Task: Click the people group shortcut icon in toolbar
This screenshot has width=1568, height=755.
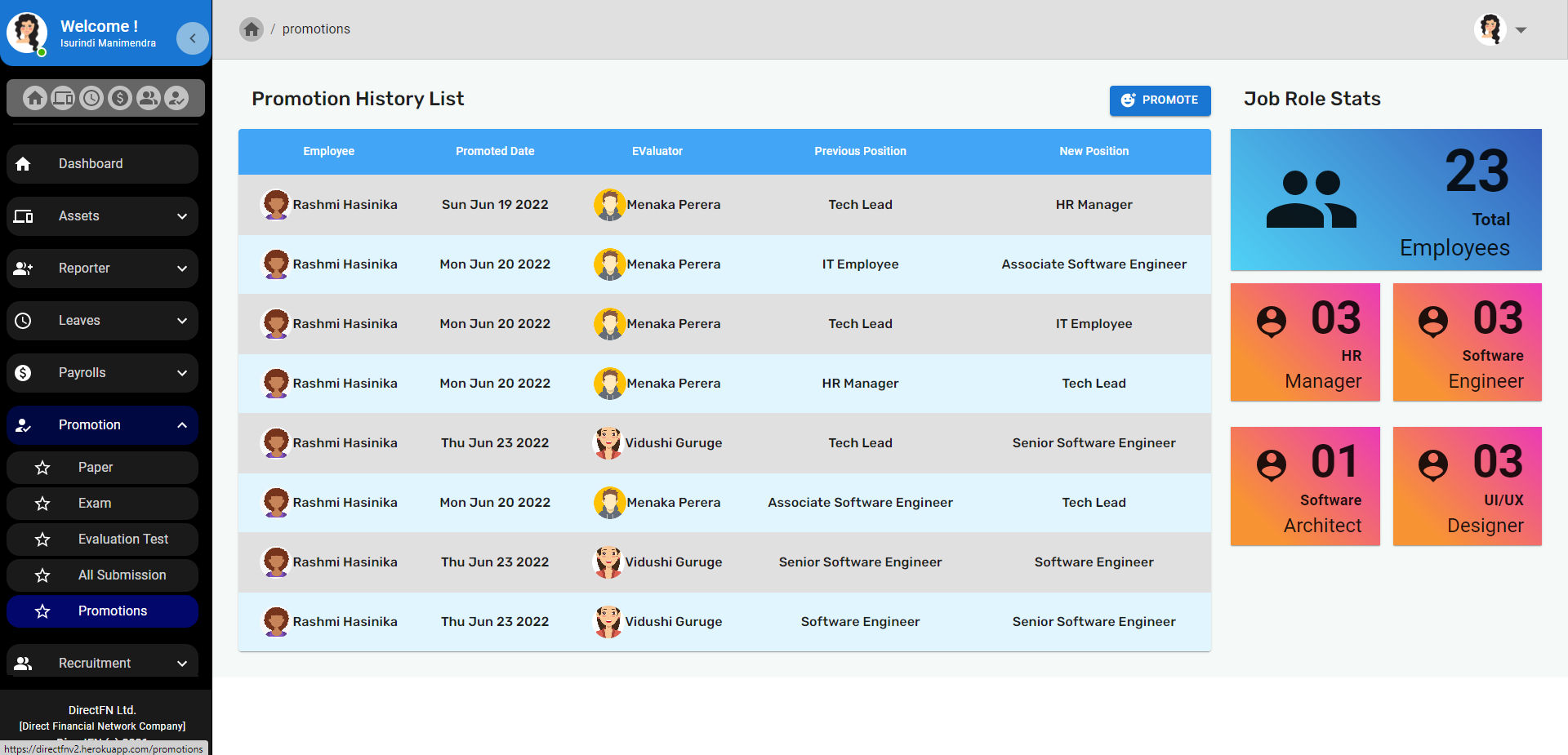Action: coord(149,99)
